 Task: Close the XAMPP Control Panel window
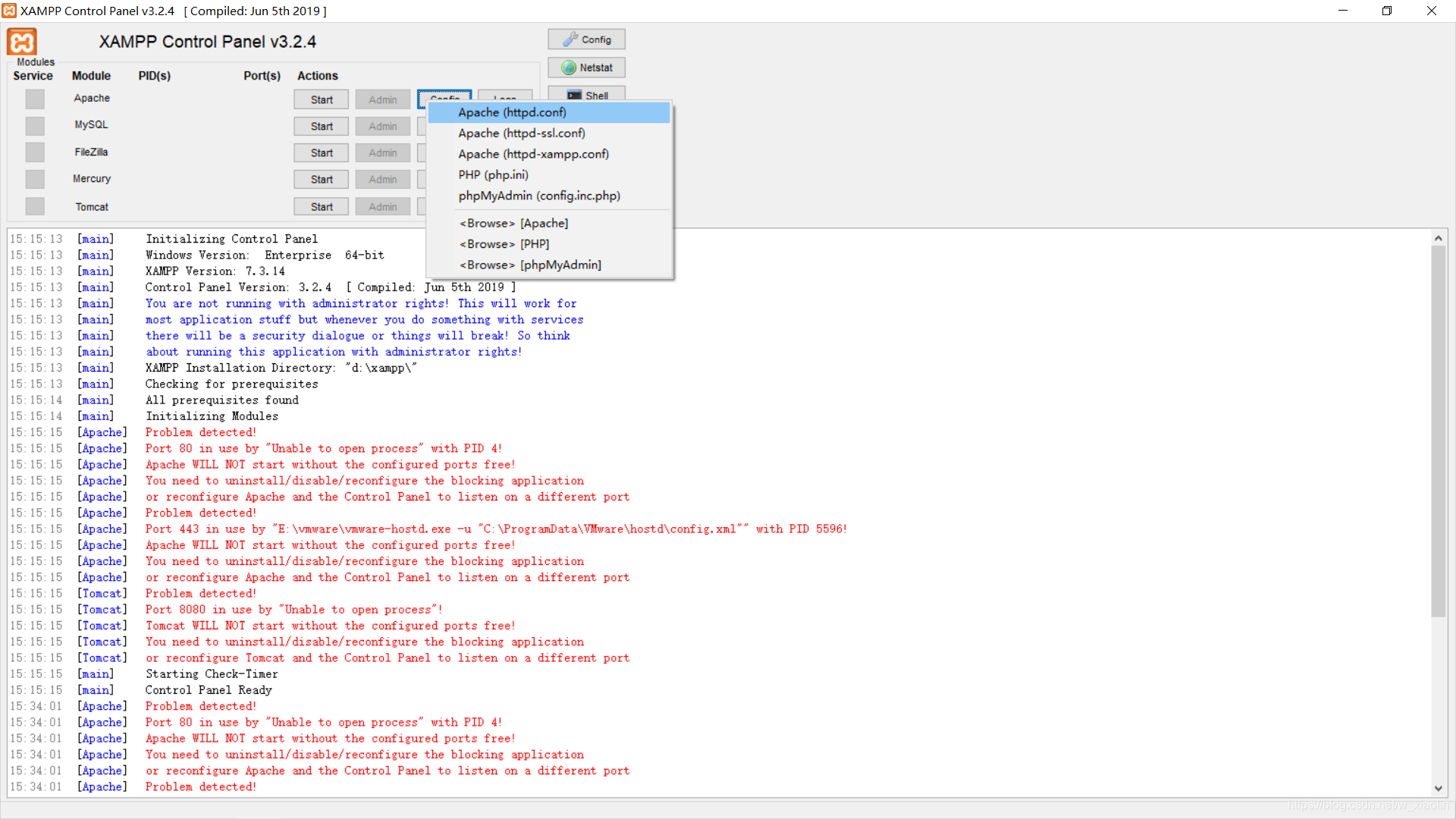click(x=1432, y=11)
